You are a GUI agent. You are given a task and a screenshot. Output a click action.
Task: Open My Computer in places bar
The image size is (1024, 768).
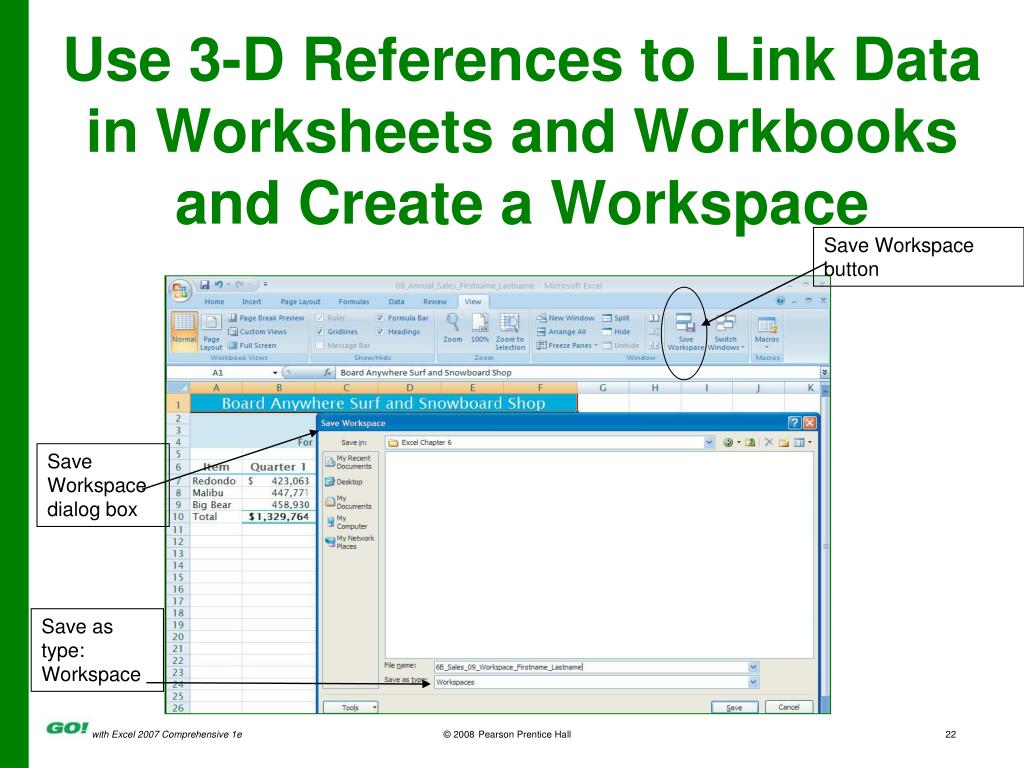click(347, 522)
